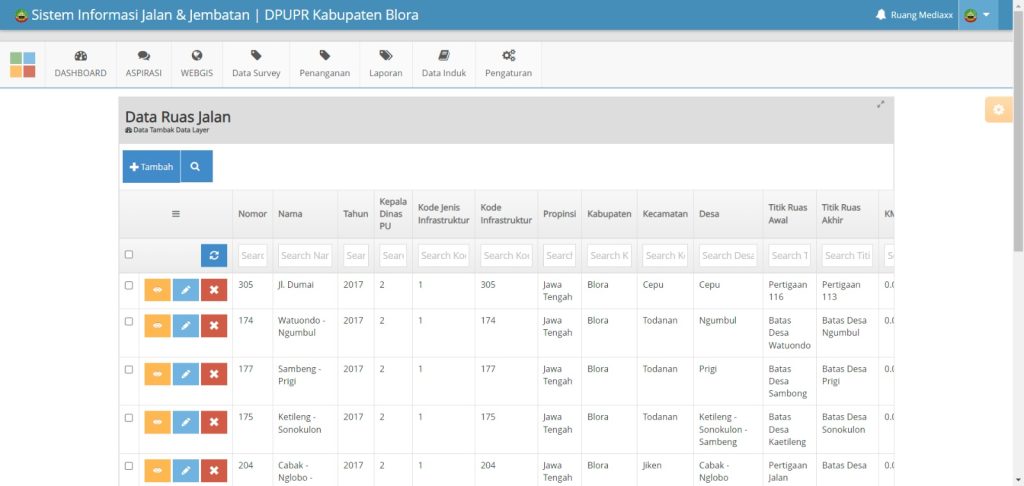Delete the Cabak - Nglobo row
Screen dimensions: 1024x486
[x=214, y=471]
